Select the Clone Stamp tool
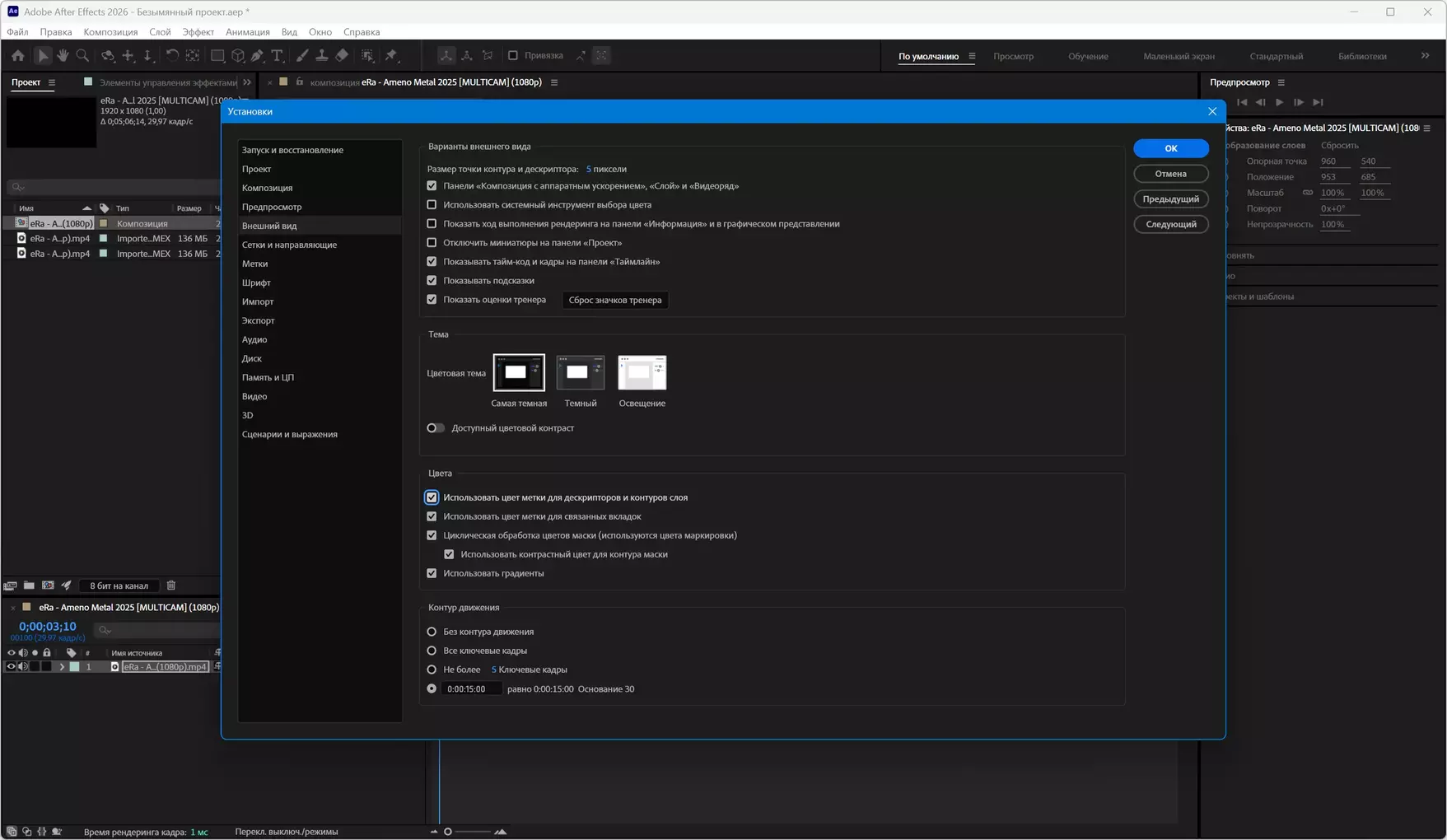 pos(322,56)
